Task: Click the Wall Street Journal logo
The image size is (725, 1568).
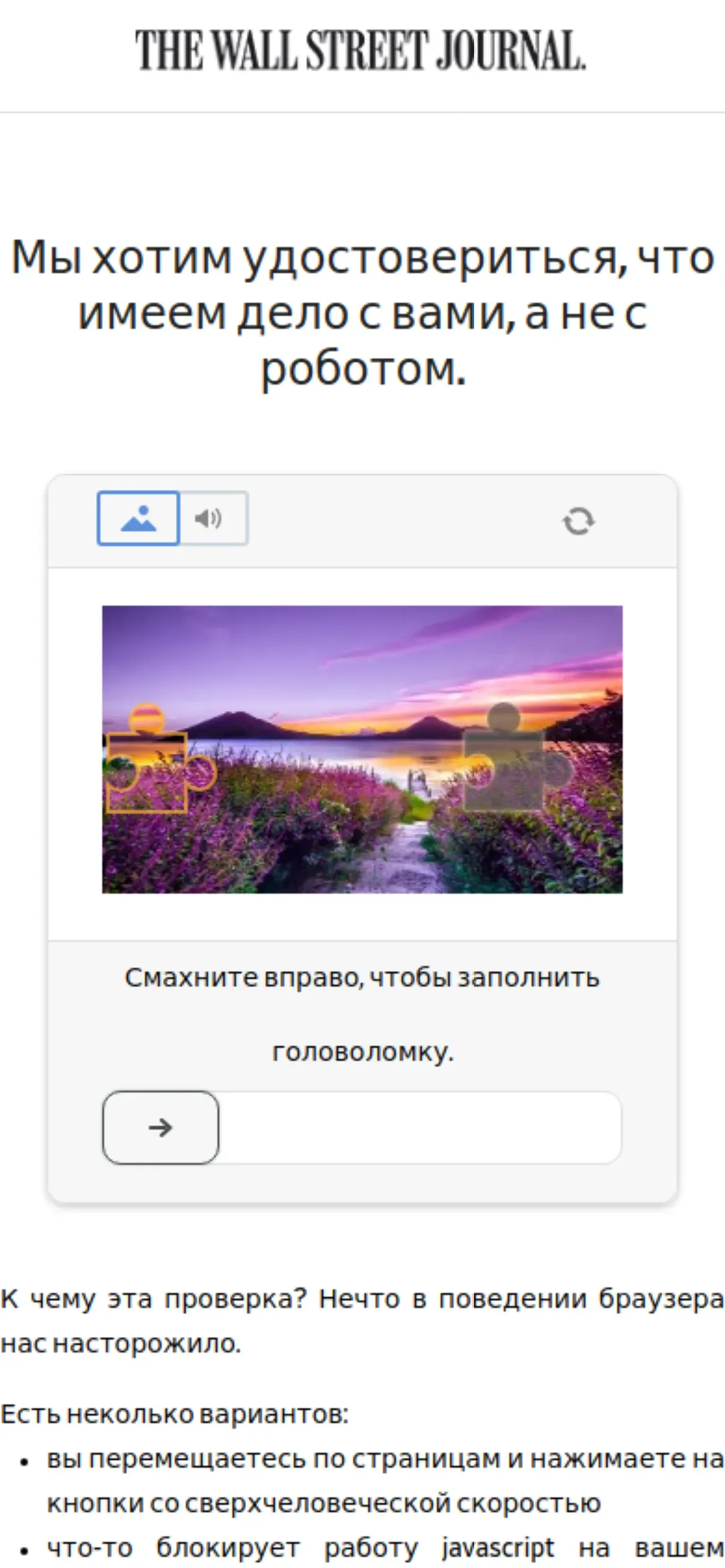Action: [x=361, y=50]
